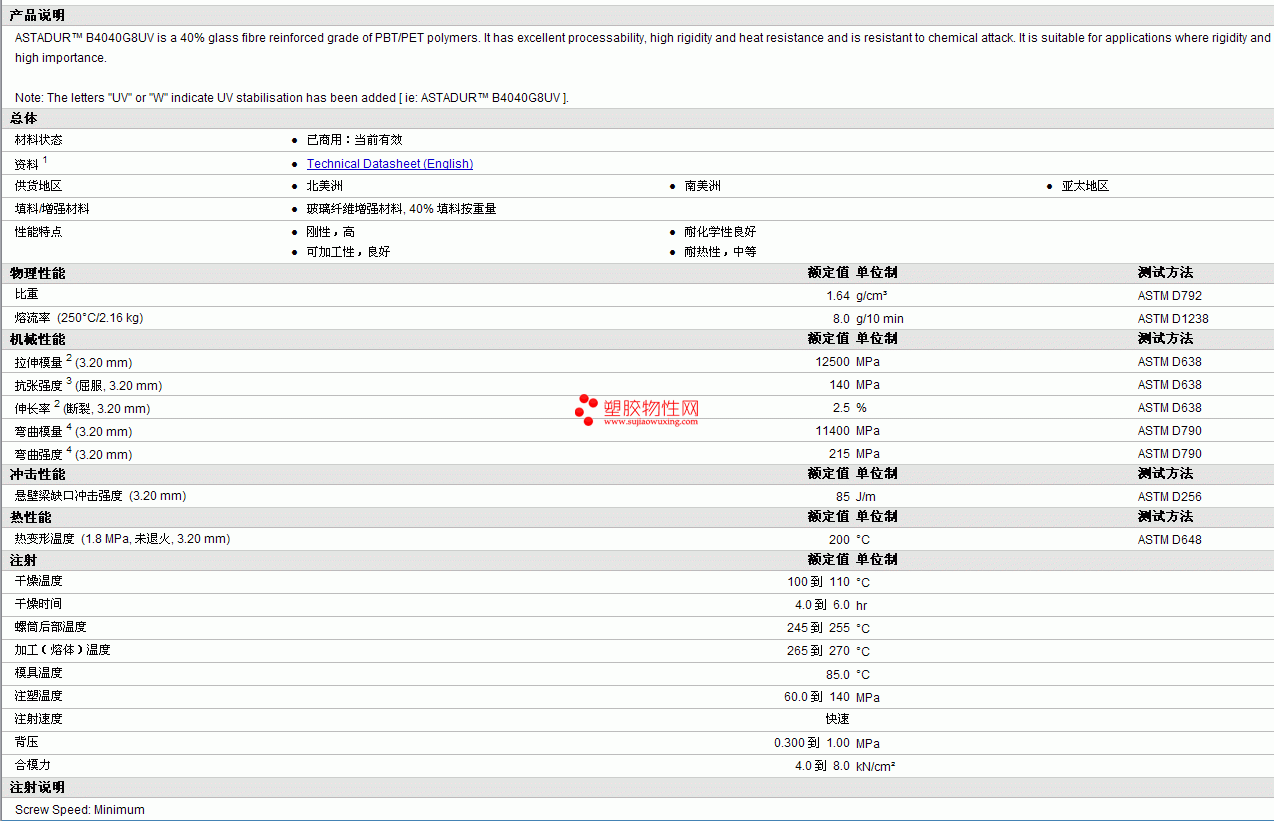Click the mold temperature value "85.0"
This screenshot has width=1274, height=821.
(838, 675)
